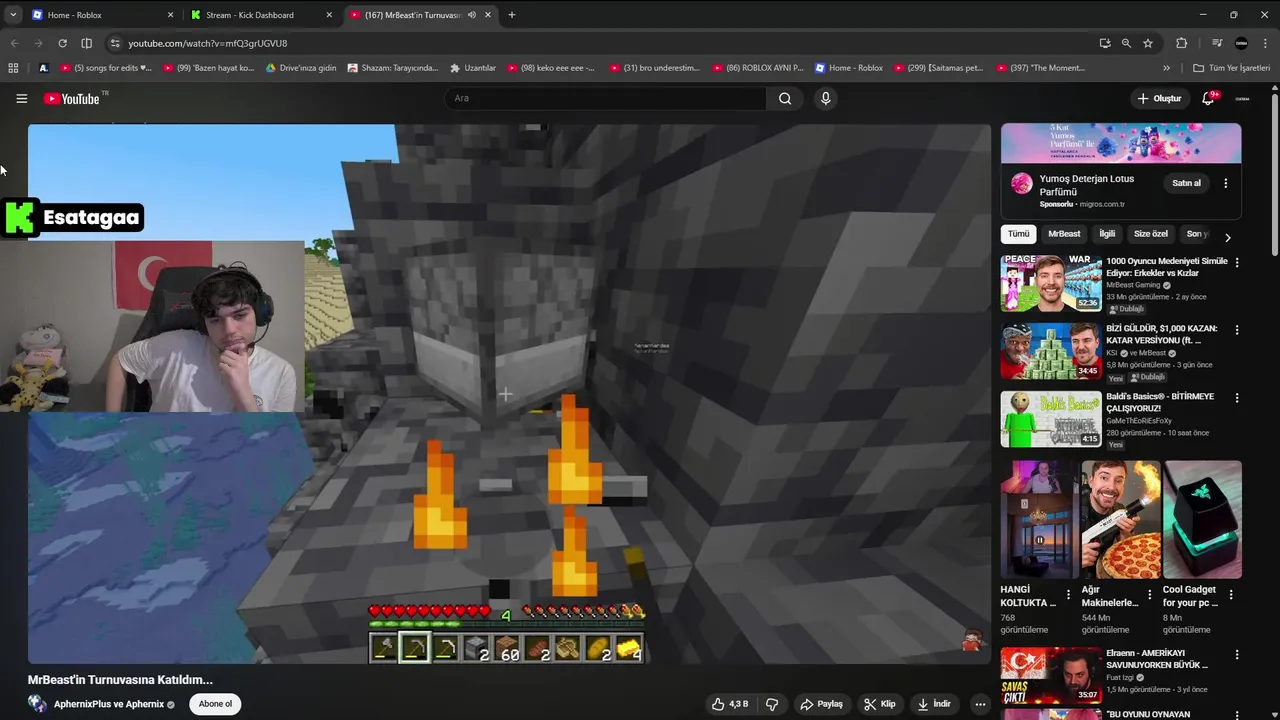The image size is (1280, 720).
Task: Click Satın al on the Yumoş ad
Action: 1186,183
